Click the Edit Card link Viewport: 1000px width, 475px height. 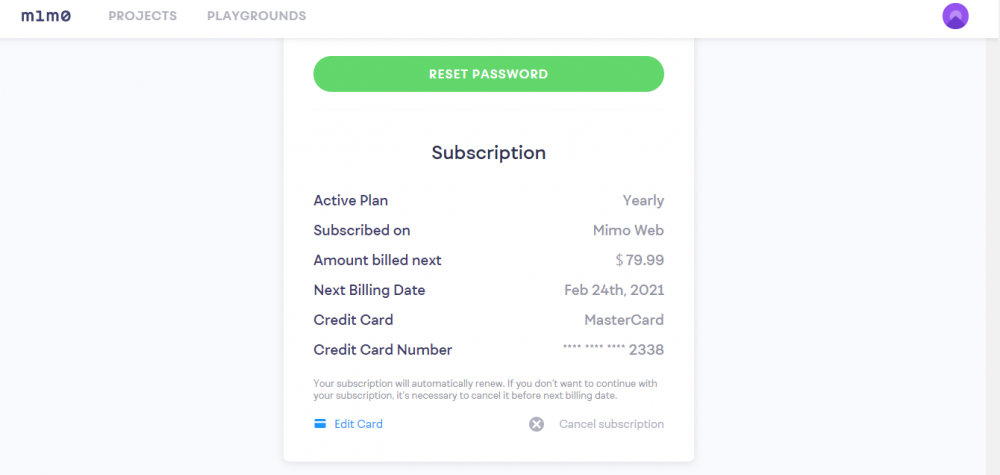358,424
